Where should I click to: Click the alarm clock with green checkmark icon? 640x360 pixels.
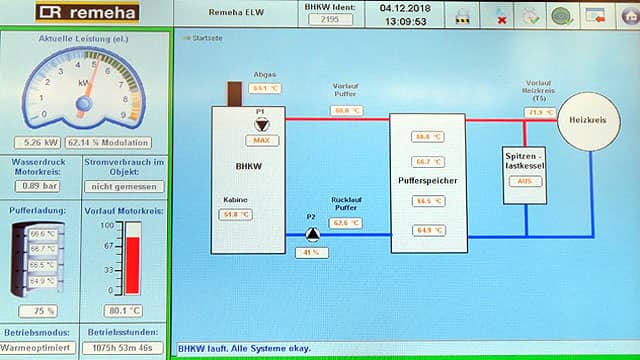tap(530, 16)
